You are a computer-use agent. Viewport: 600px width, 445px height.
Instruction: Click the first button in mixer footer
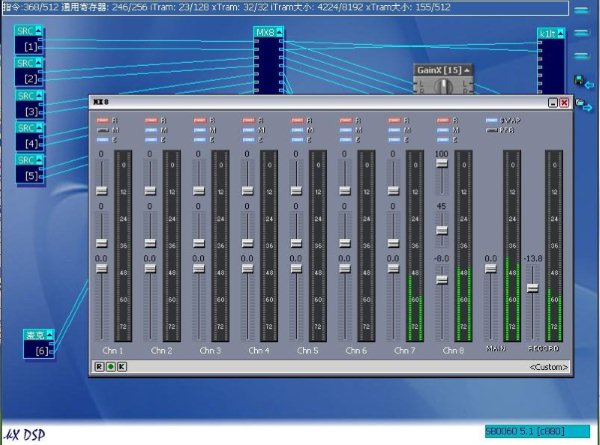pos(99,367)
